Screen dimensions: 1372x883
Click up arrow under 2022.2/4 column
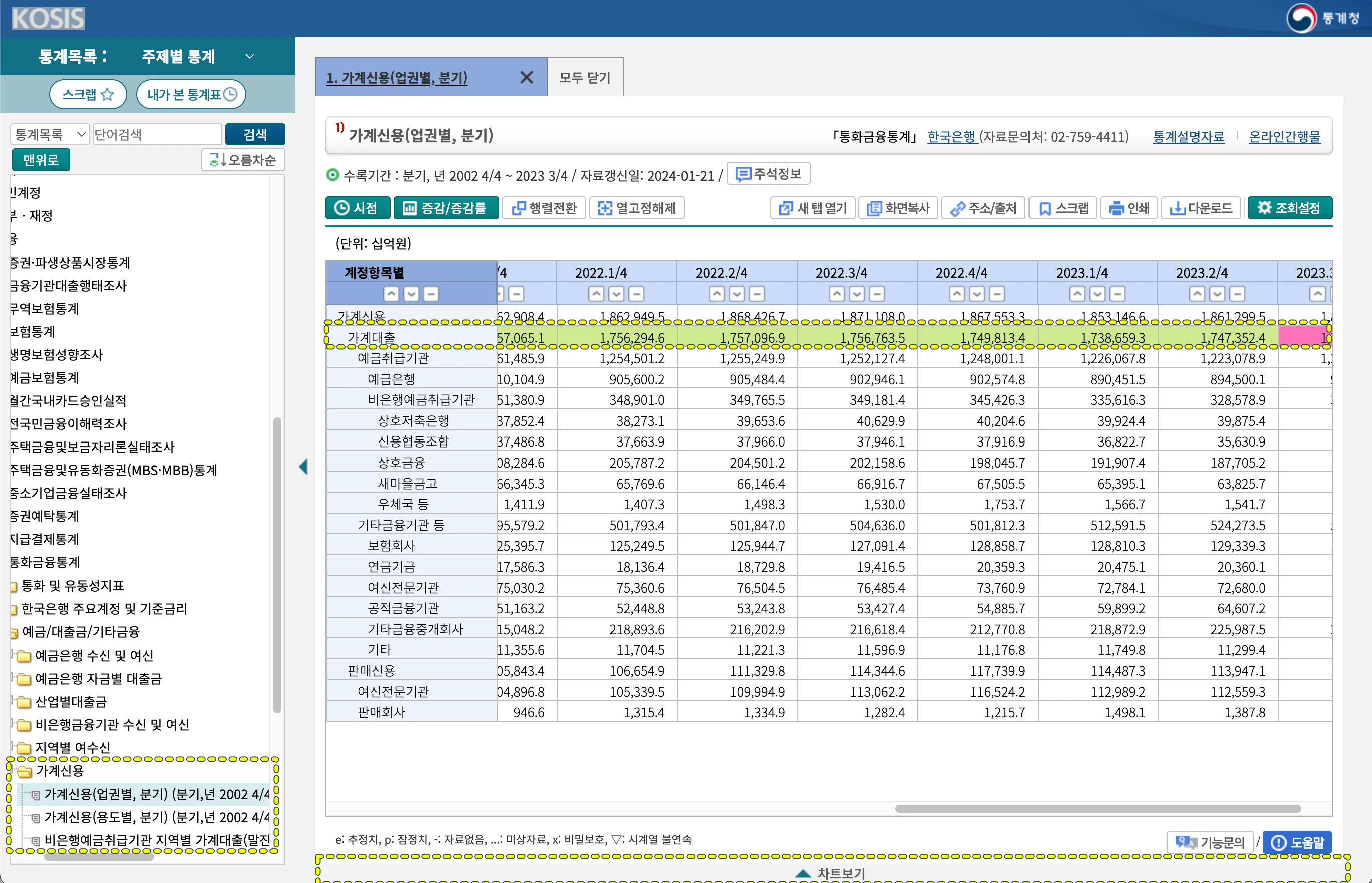click(717, 294)
